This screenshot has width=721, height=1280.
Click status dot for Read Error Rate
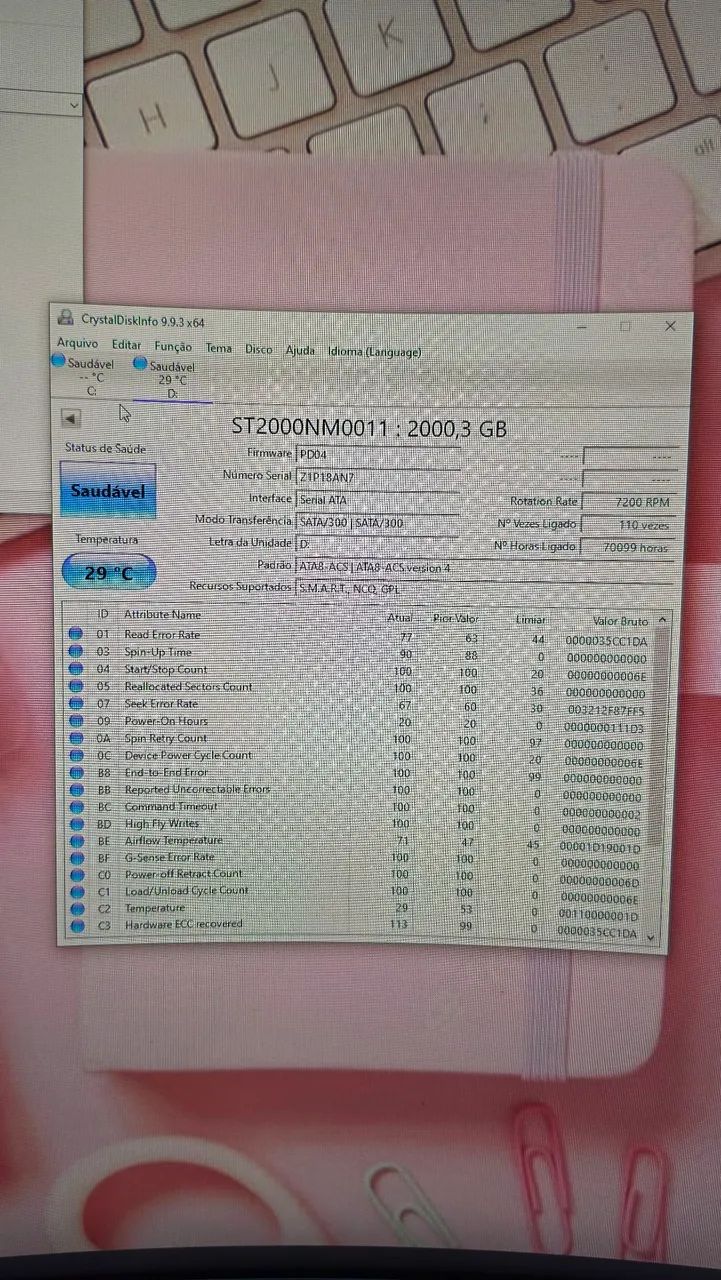75,634
